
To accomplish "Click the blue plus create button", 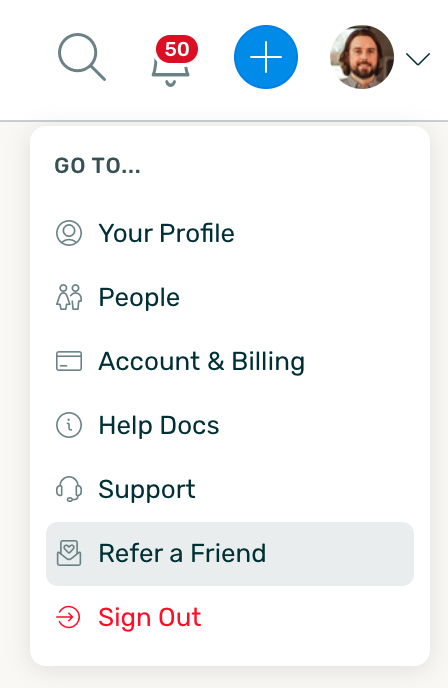I will click(266, 57).
